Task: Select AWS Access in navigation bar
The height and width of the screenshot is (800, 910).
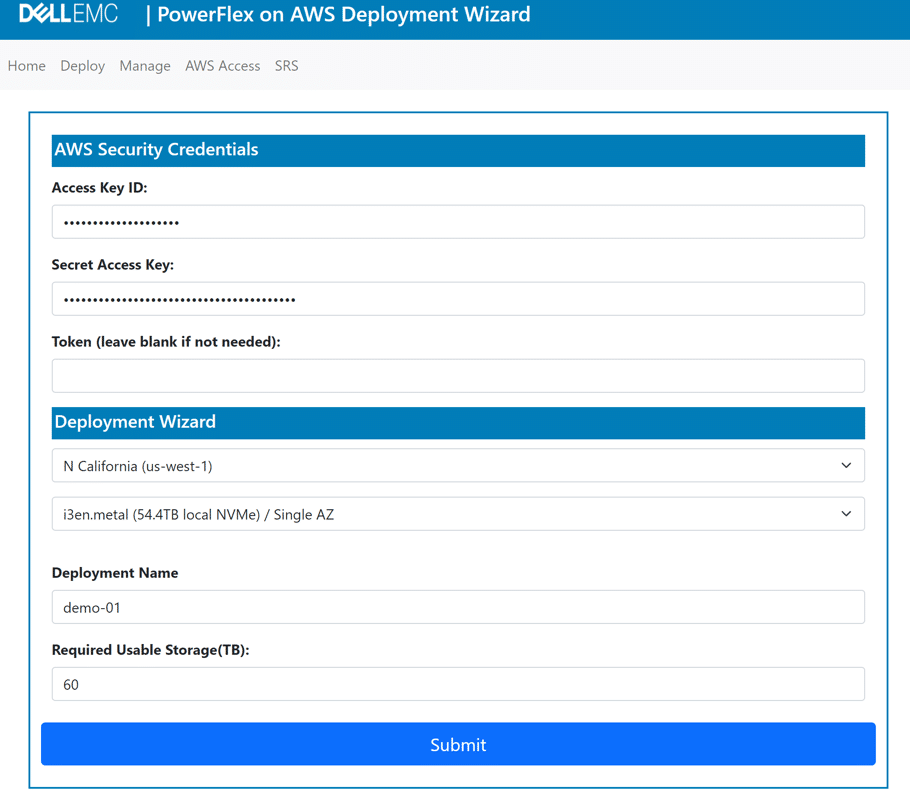Action: point(223,66)
